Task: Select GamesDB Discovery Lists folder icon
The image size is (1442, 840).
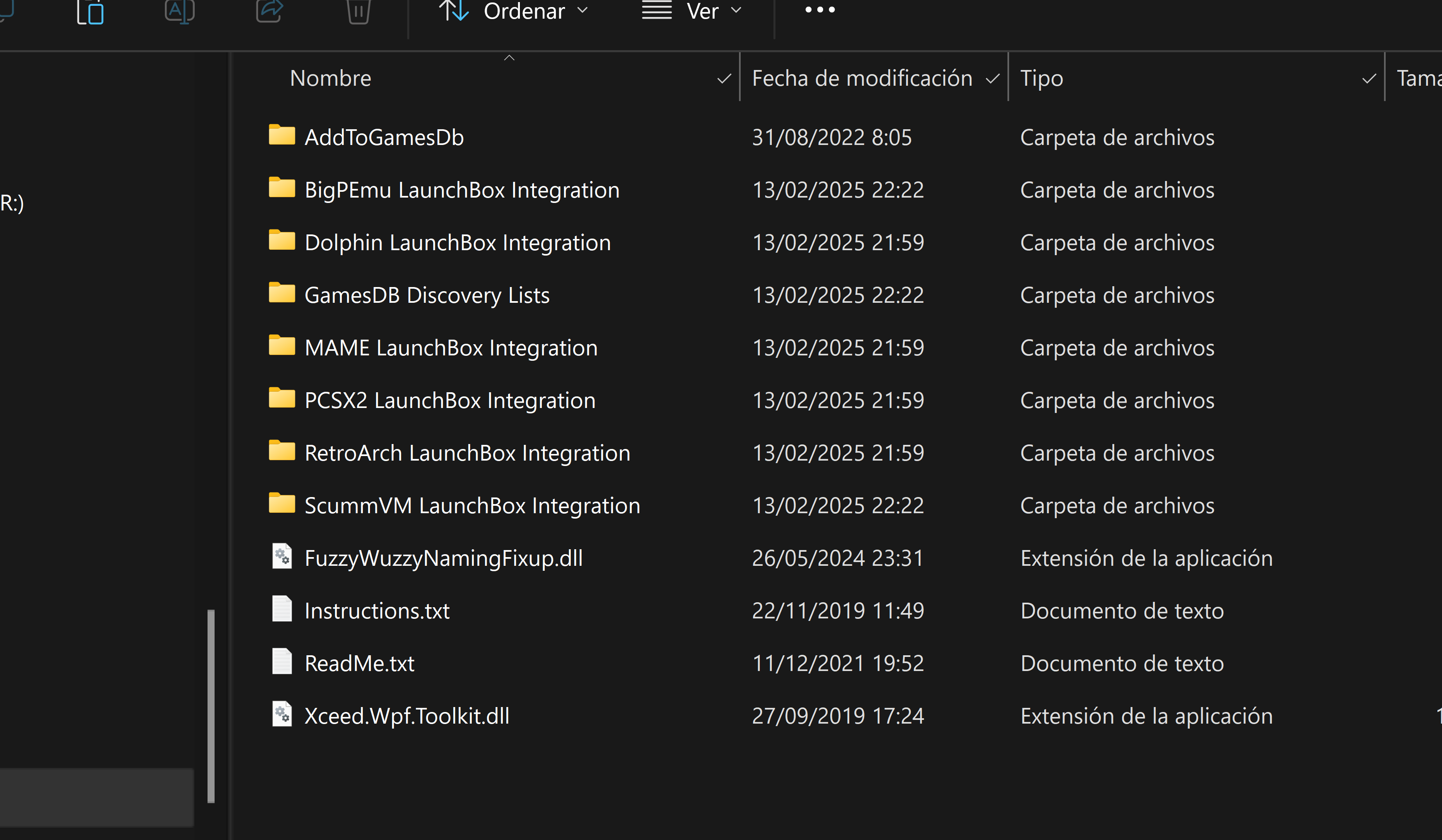Action: pos(282,293)
